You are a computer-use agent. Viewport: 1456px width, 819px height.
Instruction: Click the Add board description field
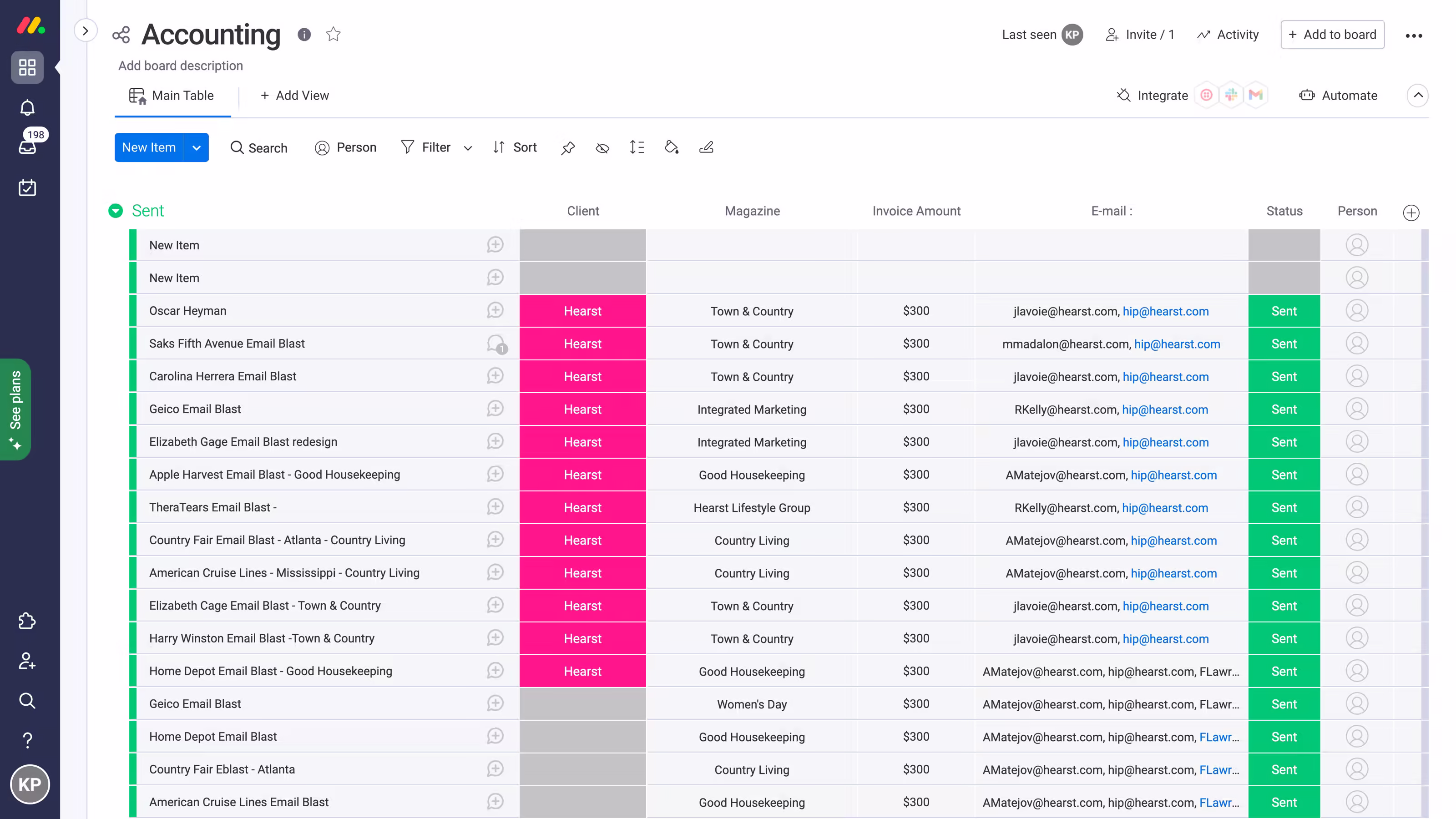click(x=180, y=66)
